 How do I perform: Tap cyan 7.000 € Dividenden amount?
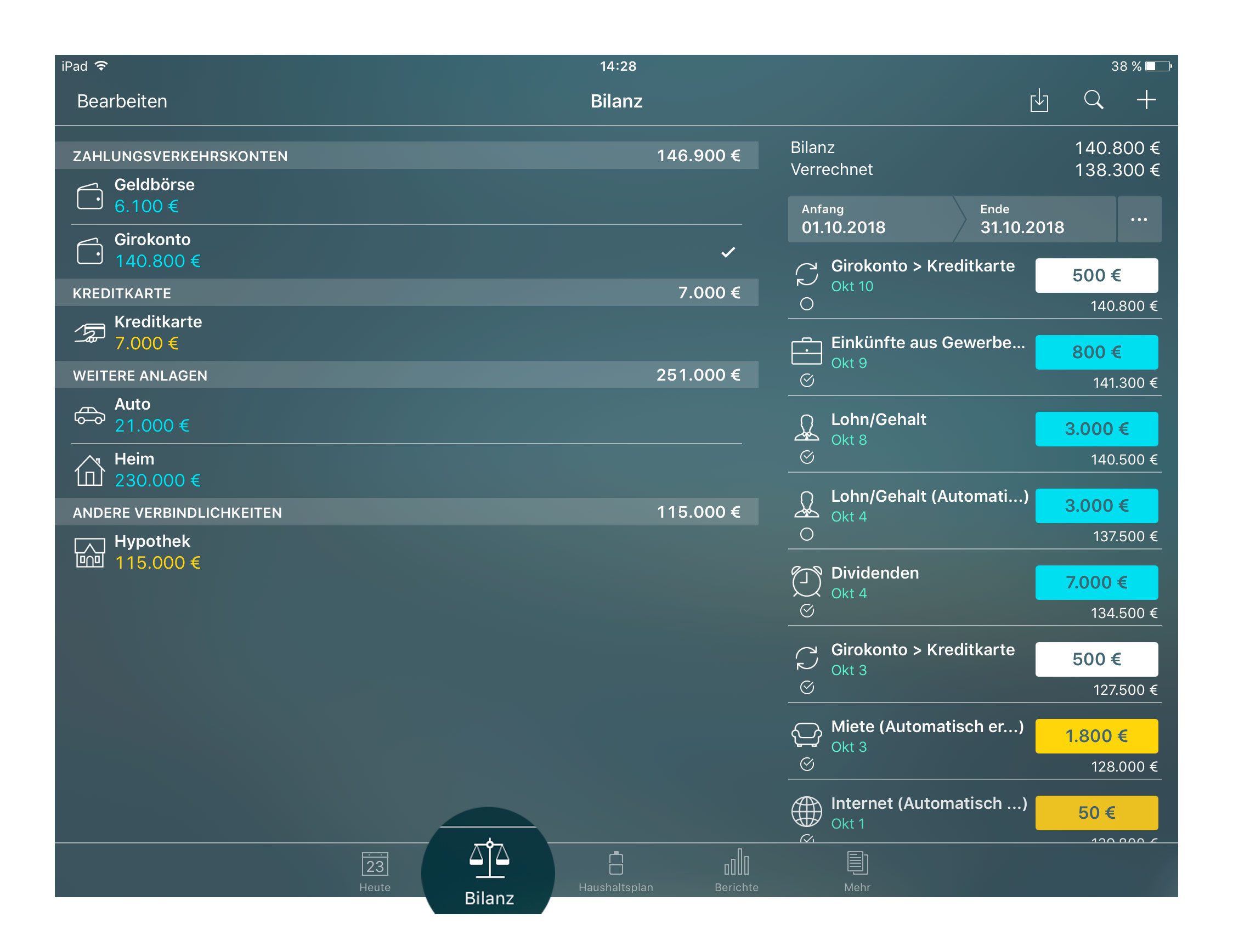[x=1096, y=582]
